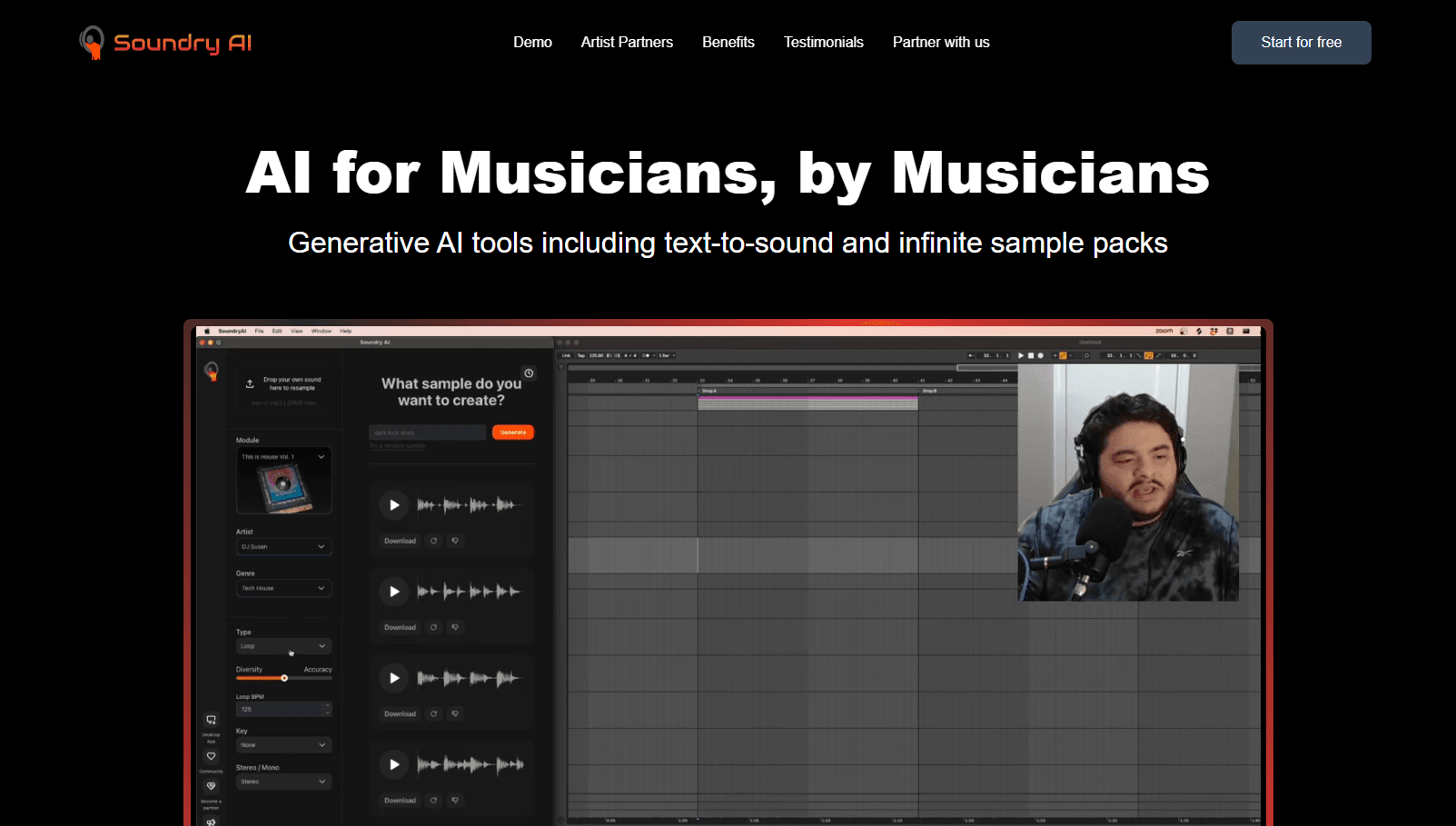Click the upload icon in the drop sound area

pos(250,383)
